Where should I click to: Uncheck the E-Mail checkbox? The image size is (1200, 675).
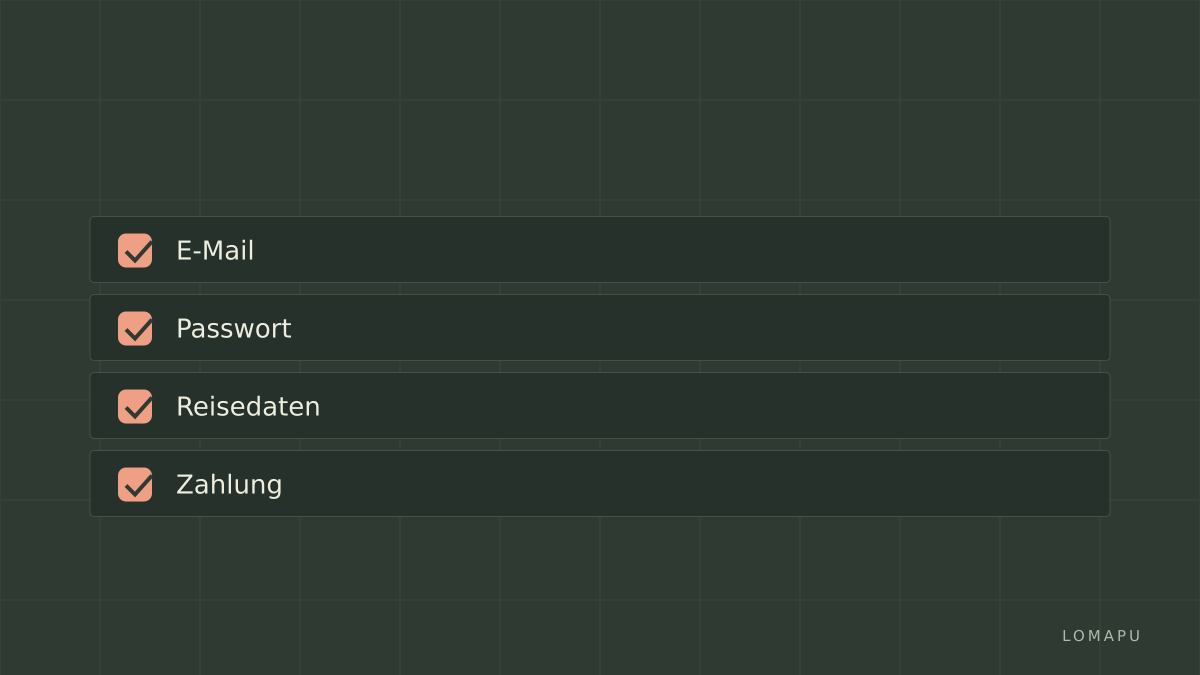[135, 250]
